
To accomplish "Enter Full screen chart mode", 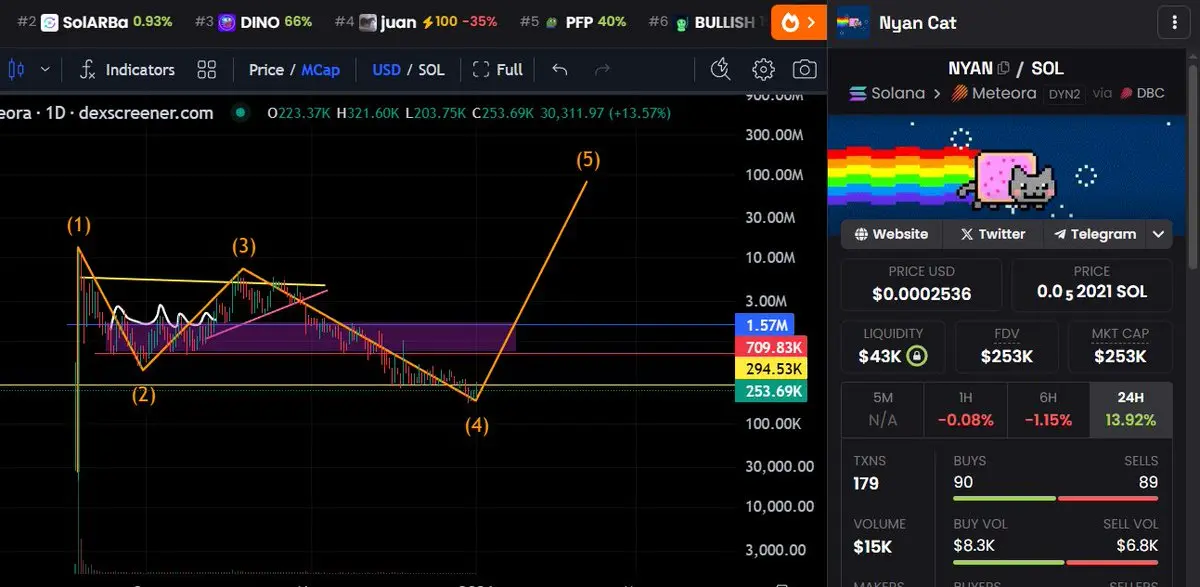I will click(497, 70).
